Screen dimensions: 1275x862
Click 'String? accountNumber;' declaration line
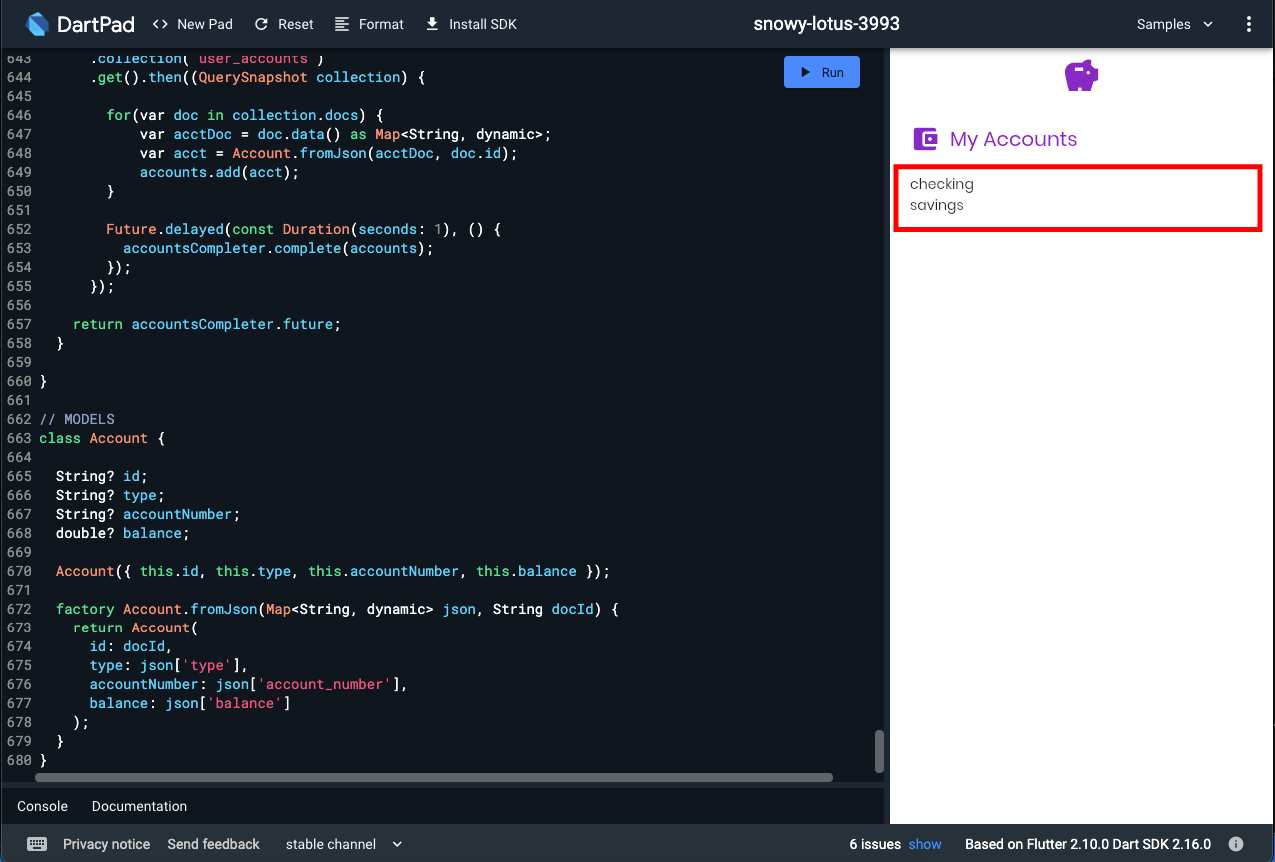(148, 514)
